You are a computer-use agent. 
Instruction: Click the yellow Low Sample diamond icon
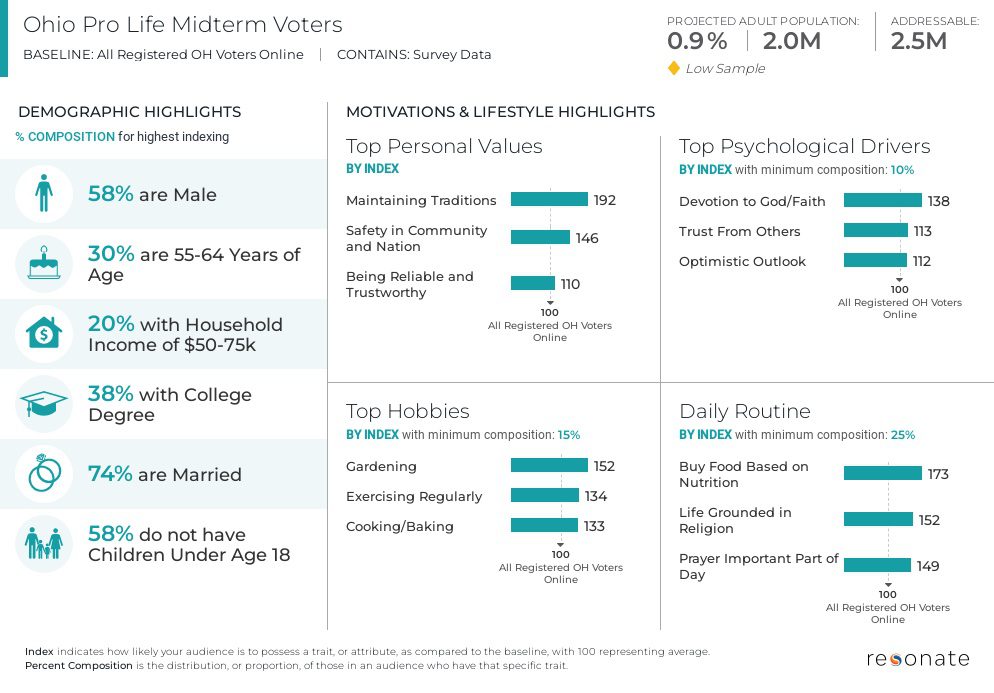pos(674,69)
